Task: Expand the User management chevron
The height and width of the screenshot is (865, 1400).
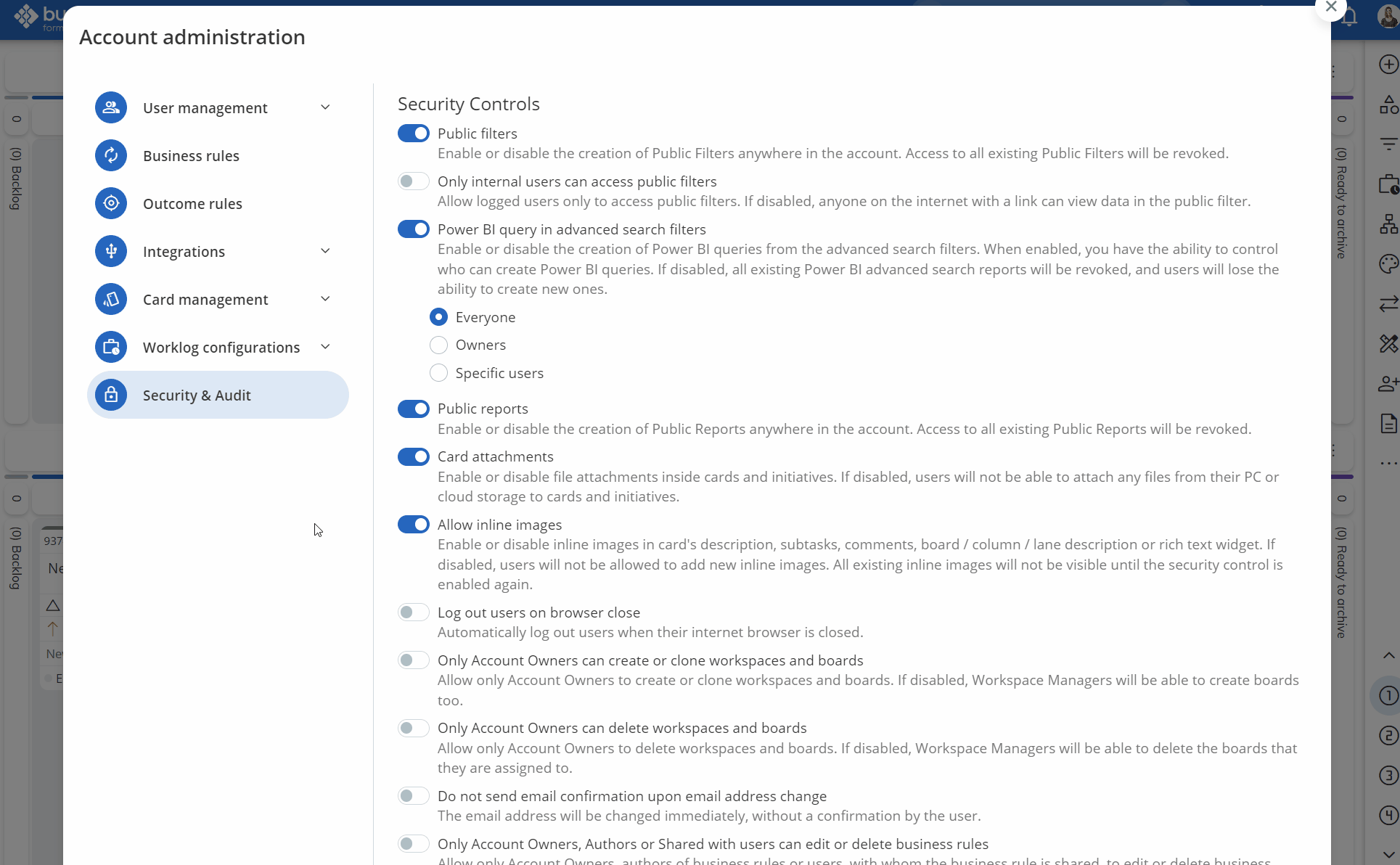Action: (325, 107)
